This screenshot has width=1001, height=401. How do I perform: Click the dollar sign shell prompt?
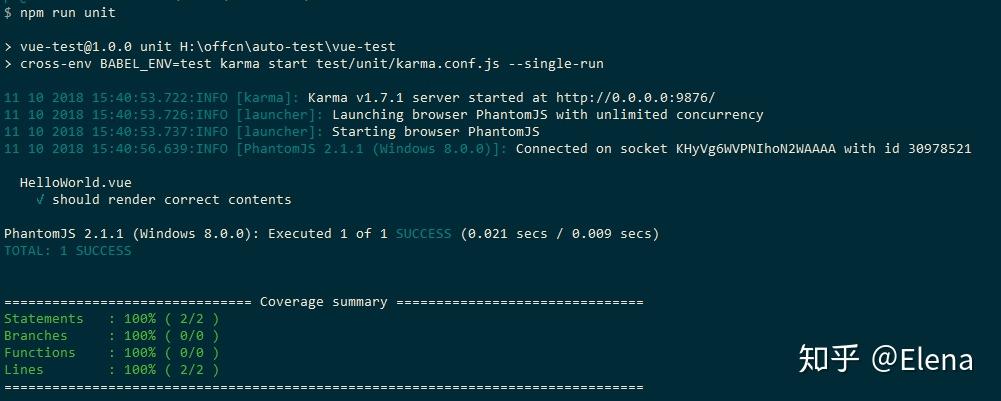coord(8,13)
